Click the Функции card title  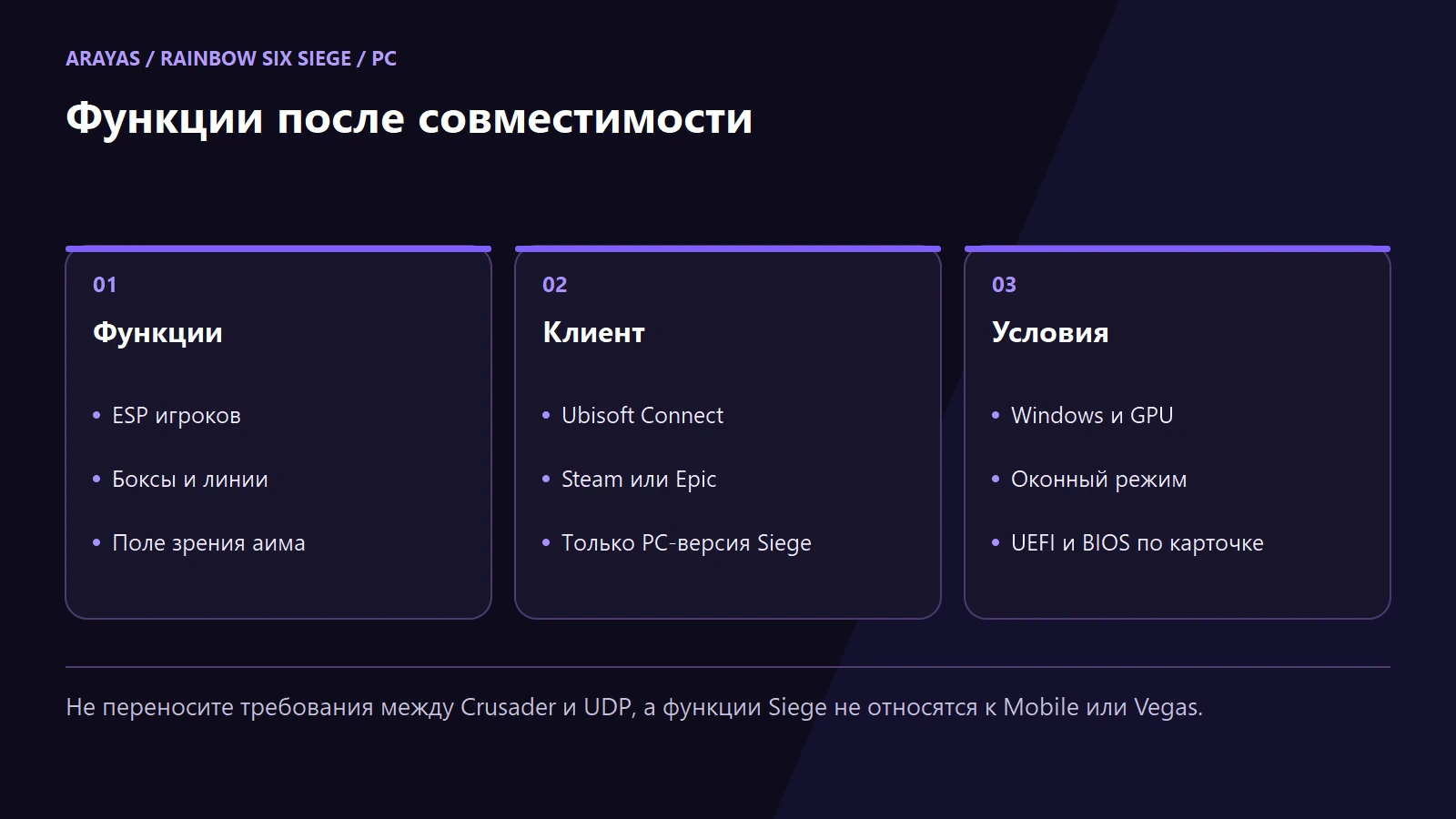point(157,332)
